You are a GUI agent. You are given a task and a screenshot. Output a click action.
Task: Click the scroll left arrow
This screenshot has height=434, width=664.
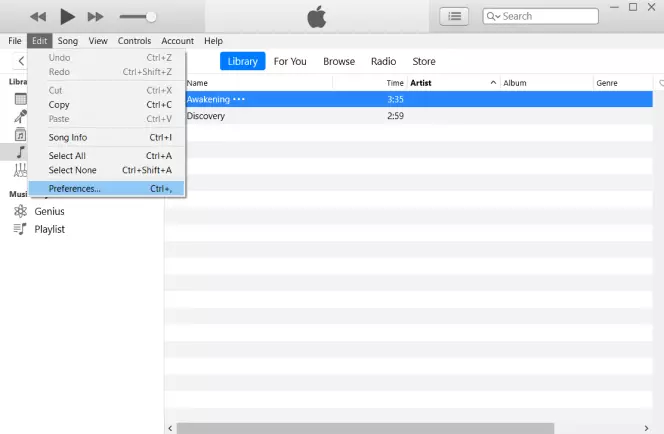[x=170, y=428]
